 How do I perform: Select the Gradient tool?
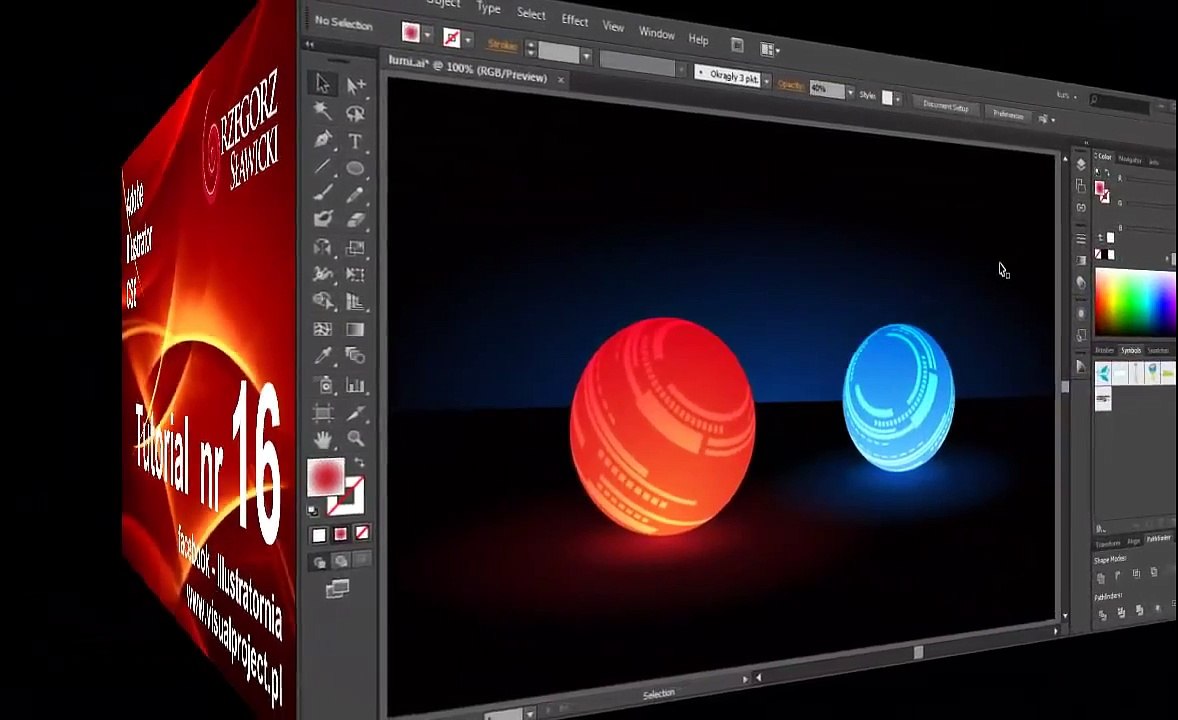(355, 329)
